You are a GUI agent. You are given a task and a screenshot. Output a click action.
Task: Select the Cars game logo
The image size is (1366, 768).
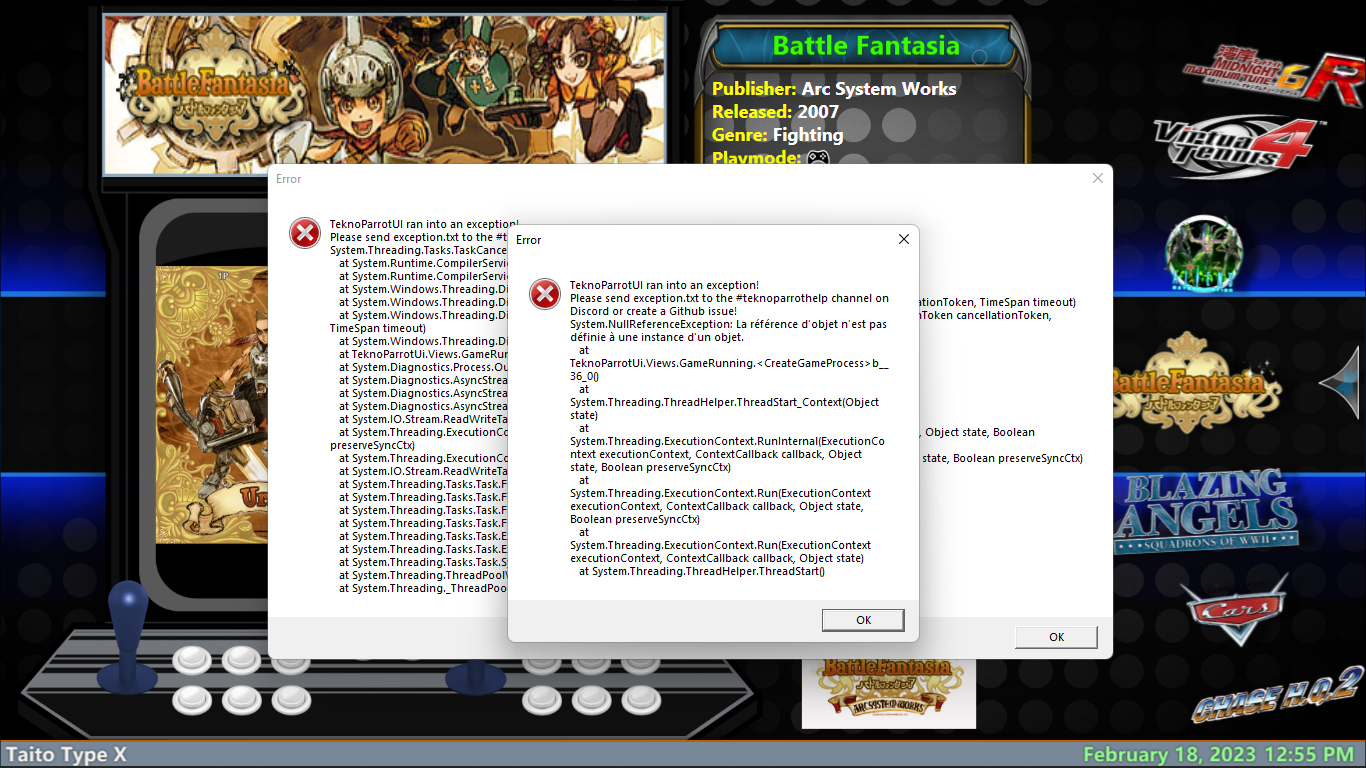click(1234, 609)
